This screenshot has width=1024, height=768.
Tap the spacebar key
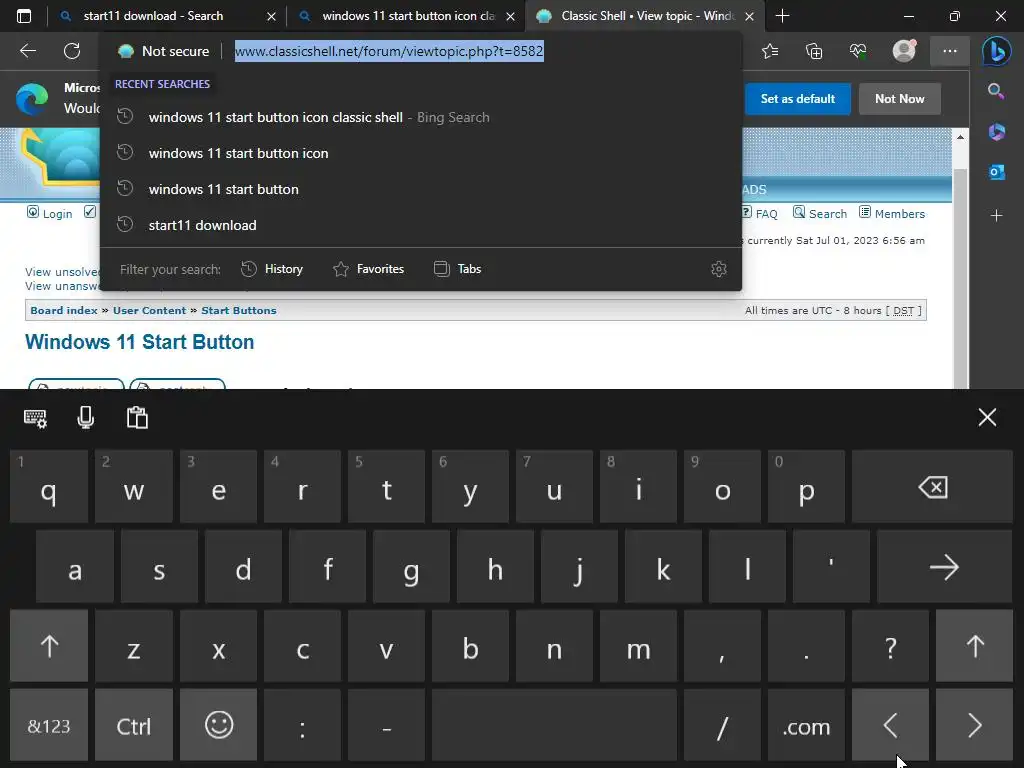(554, 725)
